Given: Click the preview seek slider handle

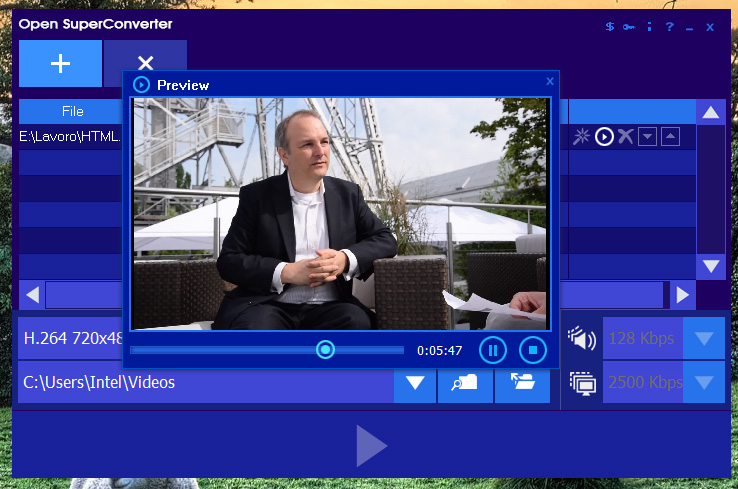Looking at the screenshot, I should click(325, 350).
